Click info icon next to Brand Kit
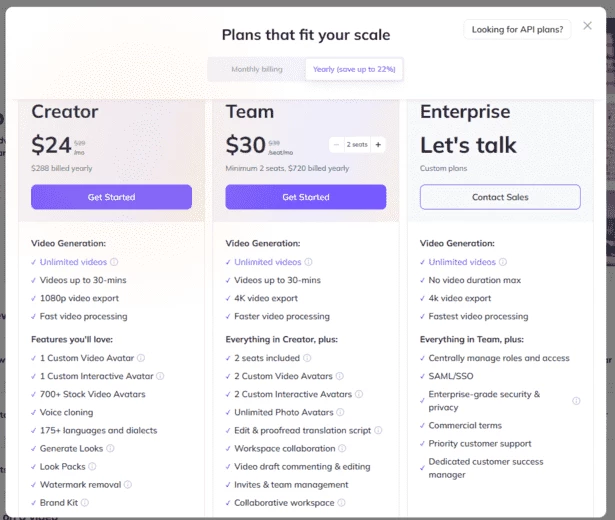Image resolution: width=615 pixels, height=520 pixels. coord(85,503)
